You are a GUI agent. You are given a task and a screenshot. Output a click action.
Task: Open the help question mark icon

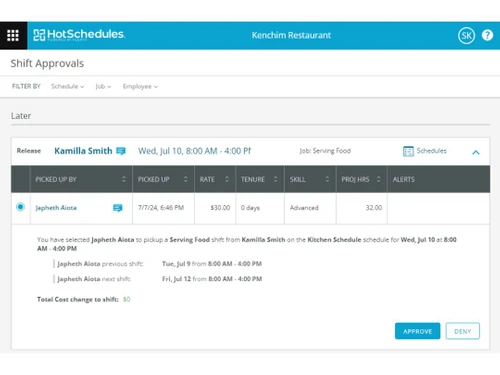pyautogui.click(x=487, y=35)
